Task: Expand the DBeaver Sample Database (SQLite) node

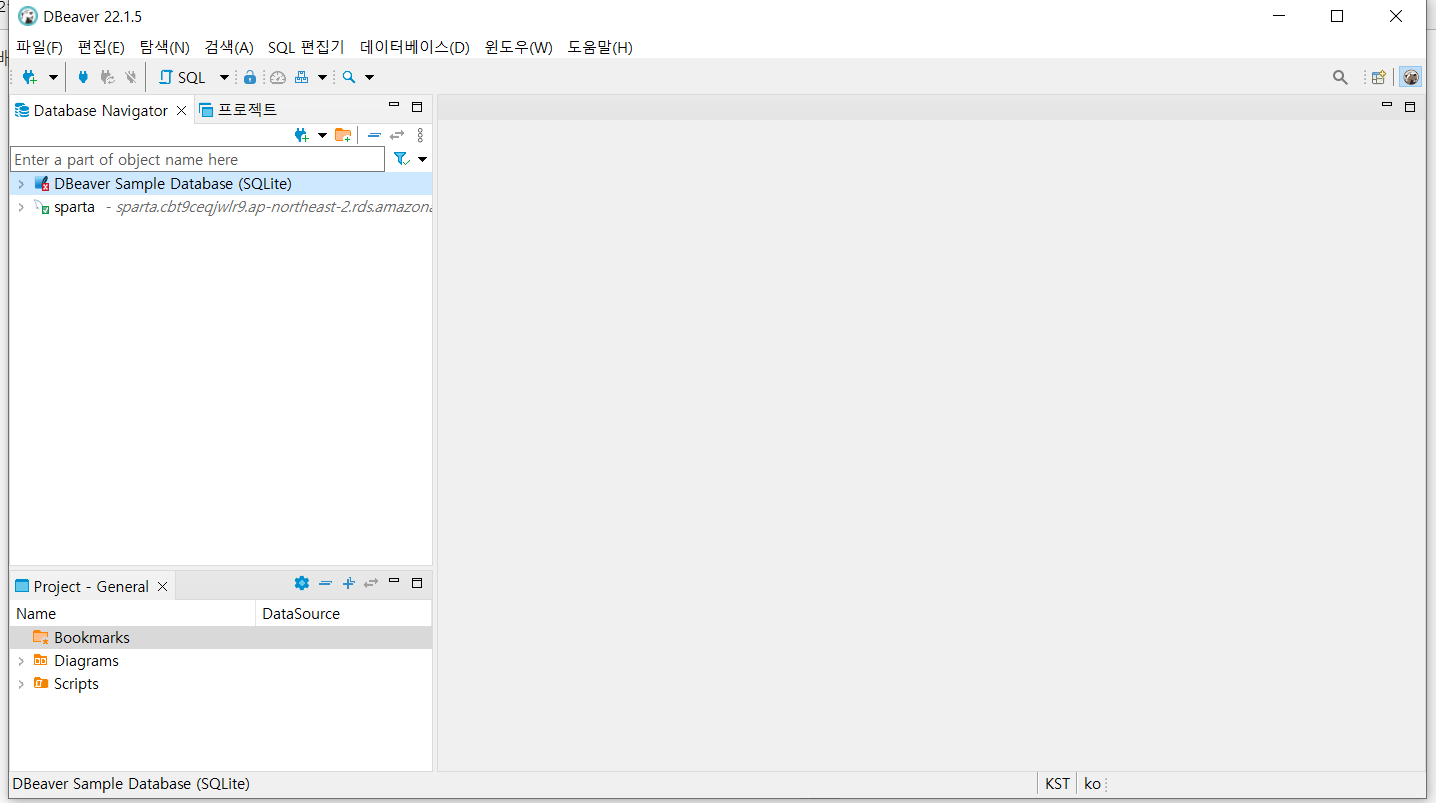Action: click(x=21, y=184)
